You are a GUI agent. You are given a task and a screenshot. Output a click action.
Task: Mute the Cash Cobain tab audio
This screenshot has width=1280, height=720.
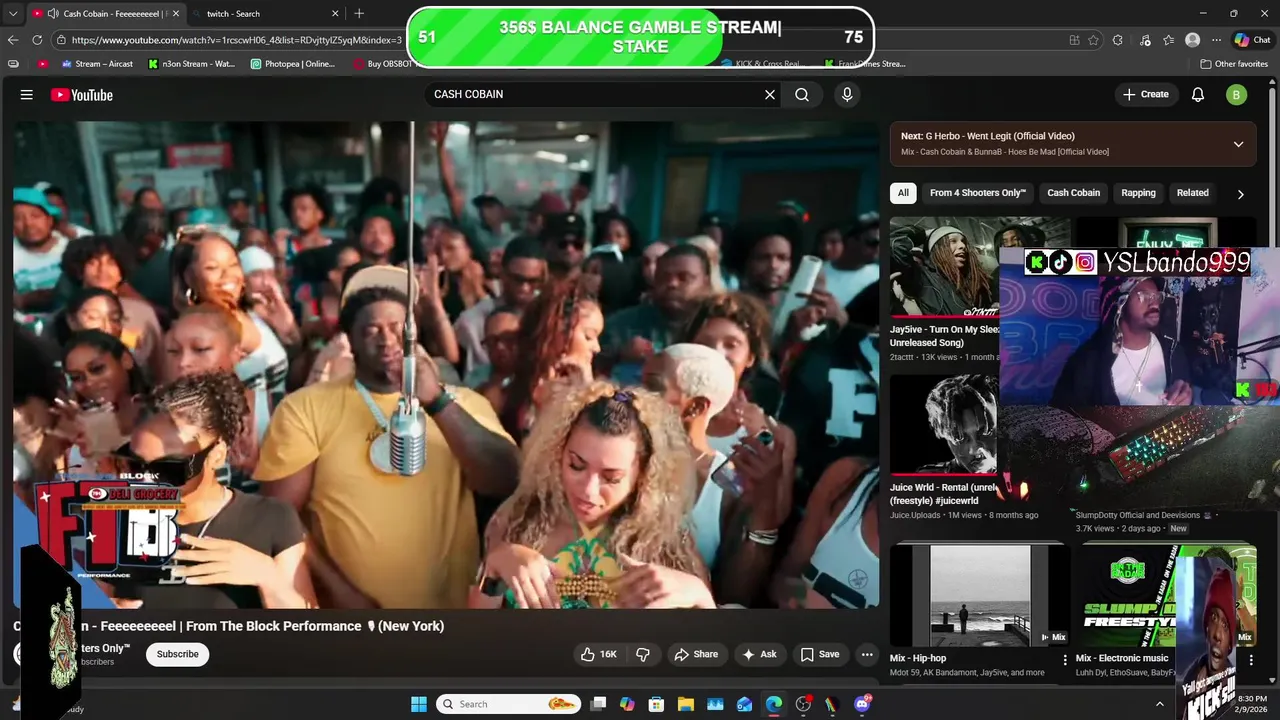52,14
